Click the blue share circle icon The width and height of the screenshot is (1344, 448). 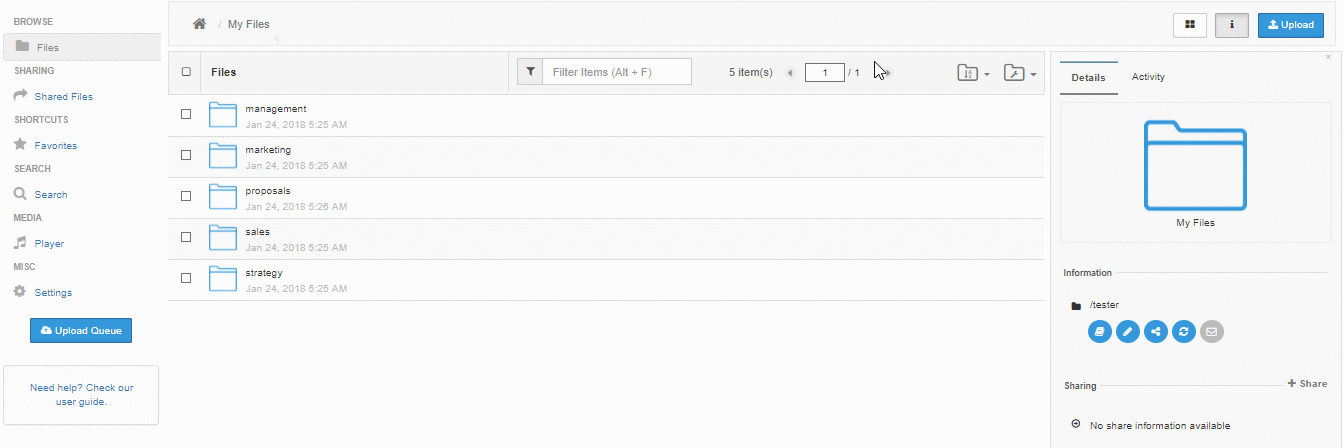(x=1156, y=331)
